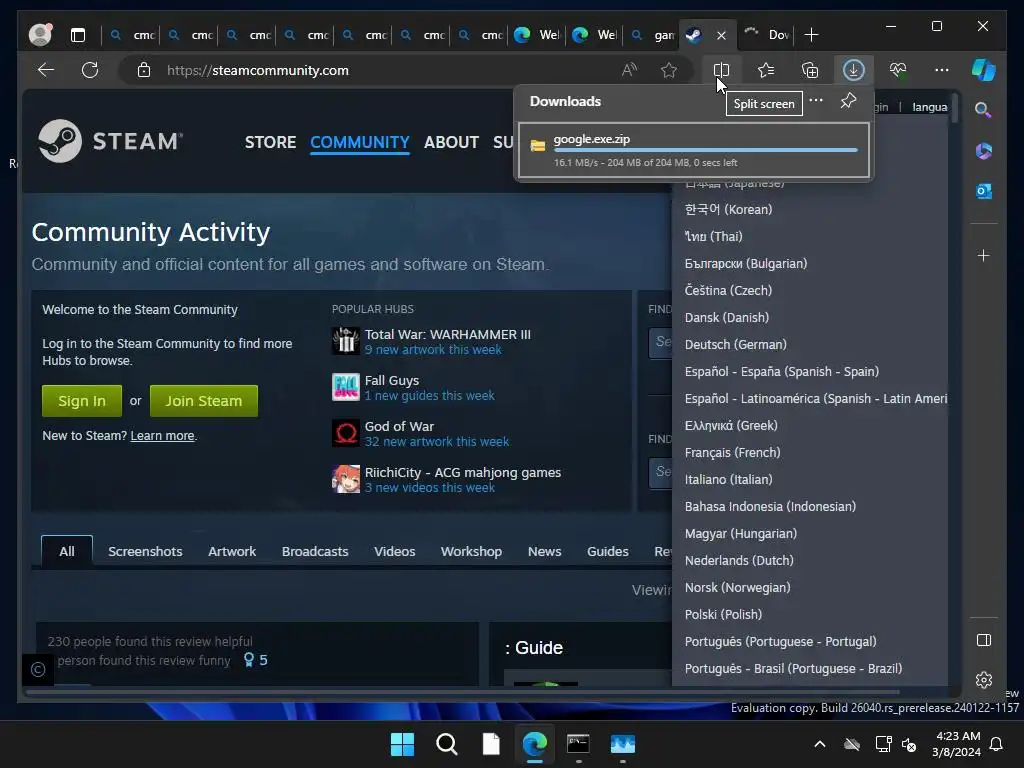This screenshot has width=1024, height=768.
Task: Refresh the Steam Community page
Action: (x=90, y=70)
